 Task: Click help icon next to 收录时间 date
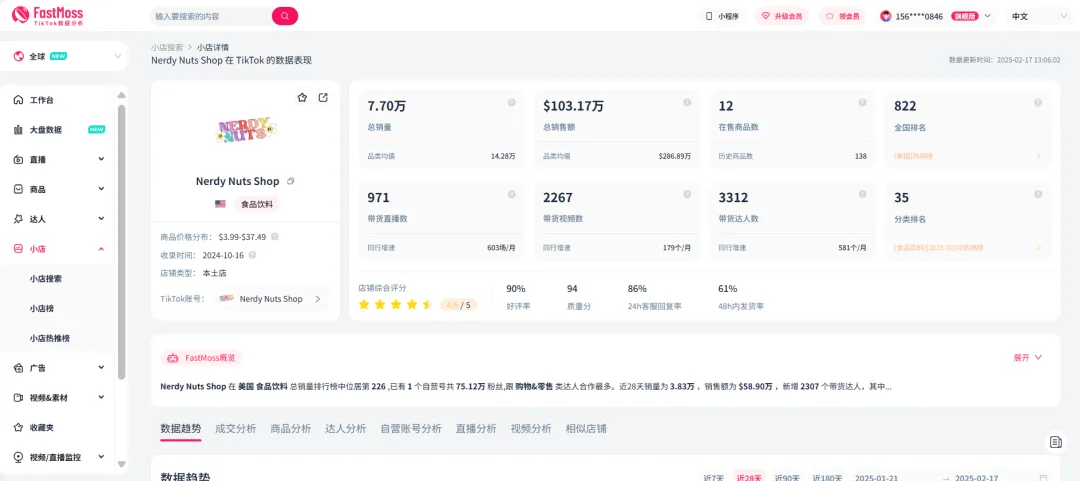tap(252, 255)
